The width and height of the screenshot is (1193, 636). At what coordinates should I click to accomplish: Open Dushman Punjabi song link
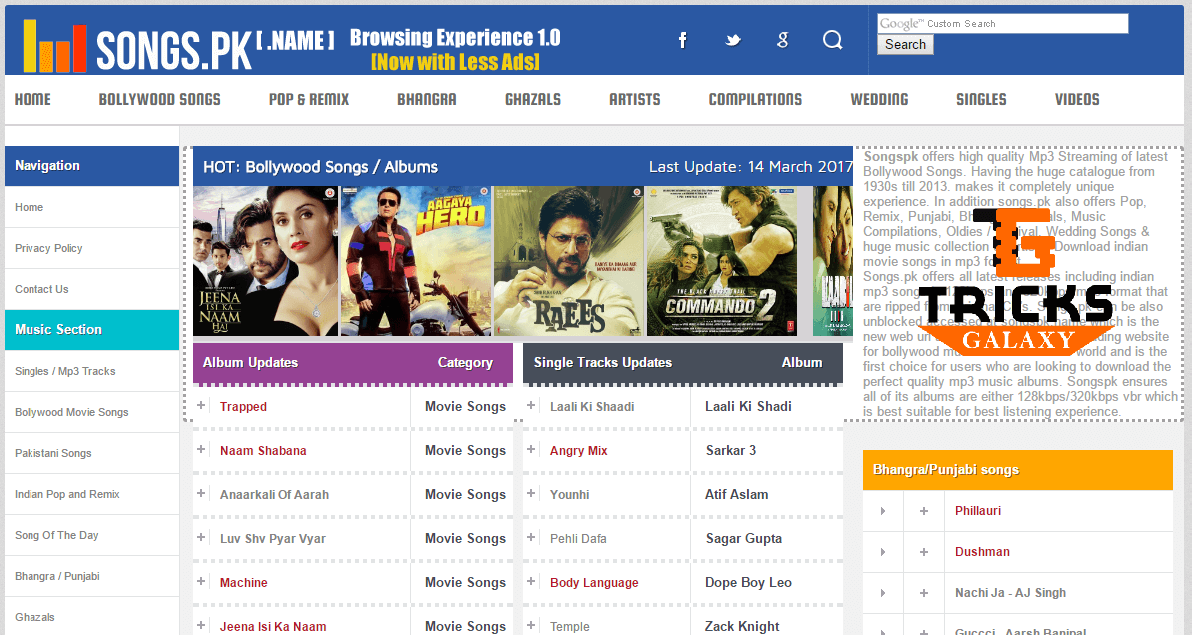[982, 552]
